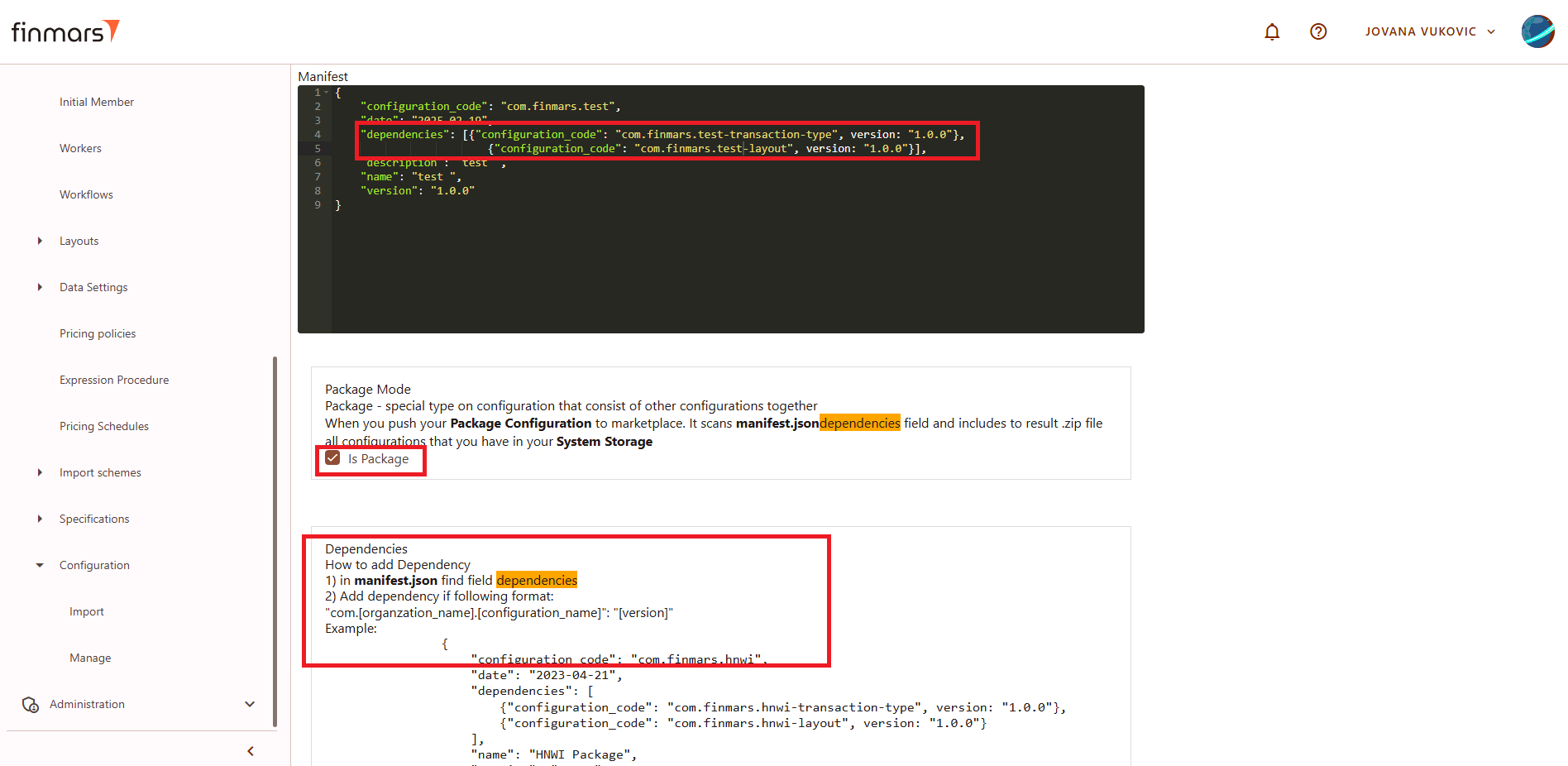This screenshot has height=766, width=1568.
Task: Click the How to add Dependency text
Action: (398, 564)
